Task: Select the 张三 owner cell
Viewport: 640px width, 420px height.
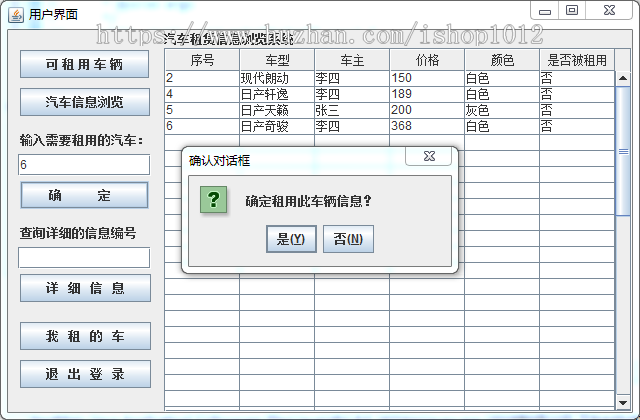Action: click(x=352, y=110)
